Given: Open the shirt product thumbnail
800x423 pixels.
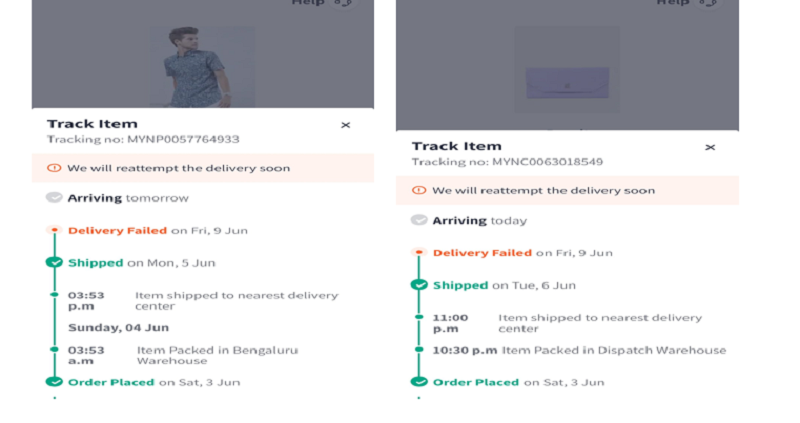Looking at the screenshot, I should [202, 66].
